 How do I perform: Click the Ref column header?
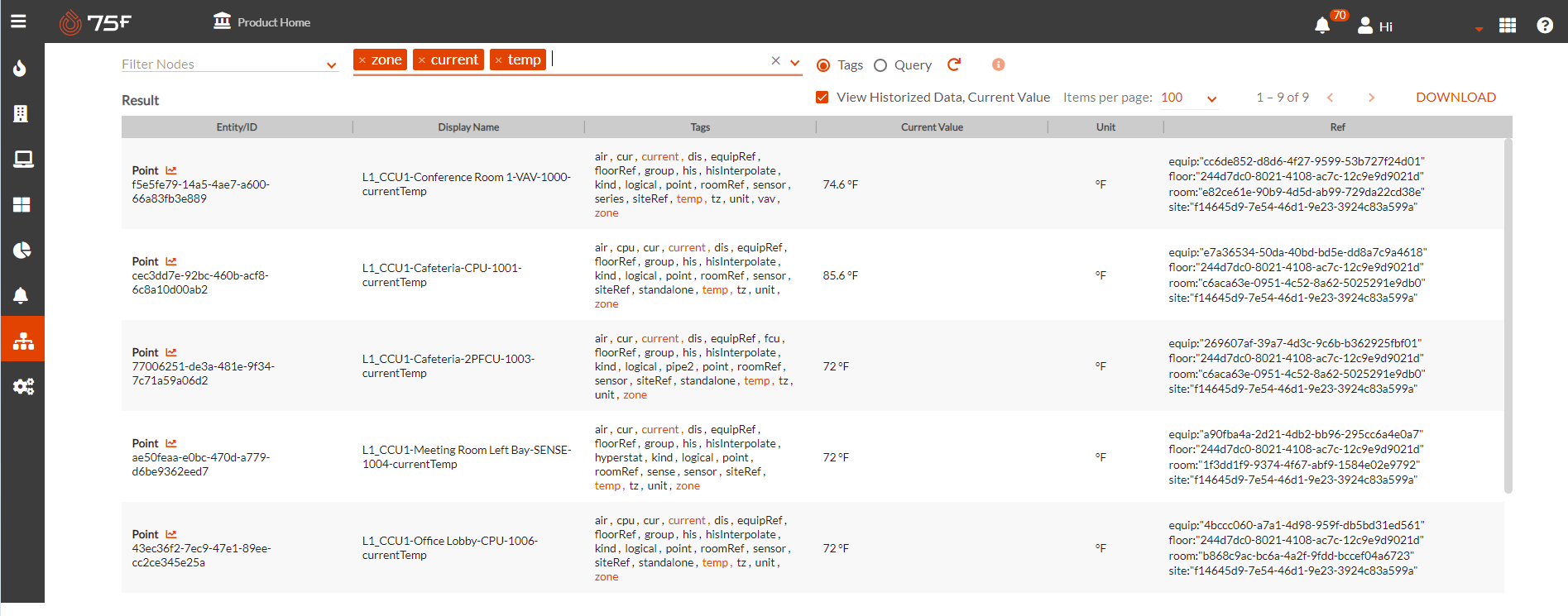(x=1337, y=127)
